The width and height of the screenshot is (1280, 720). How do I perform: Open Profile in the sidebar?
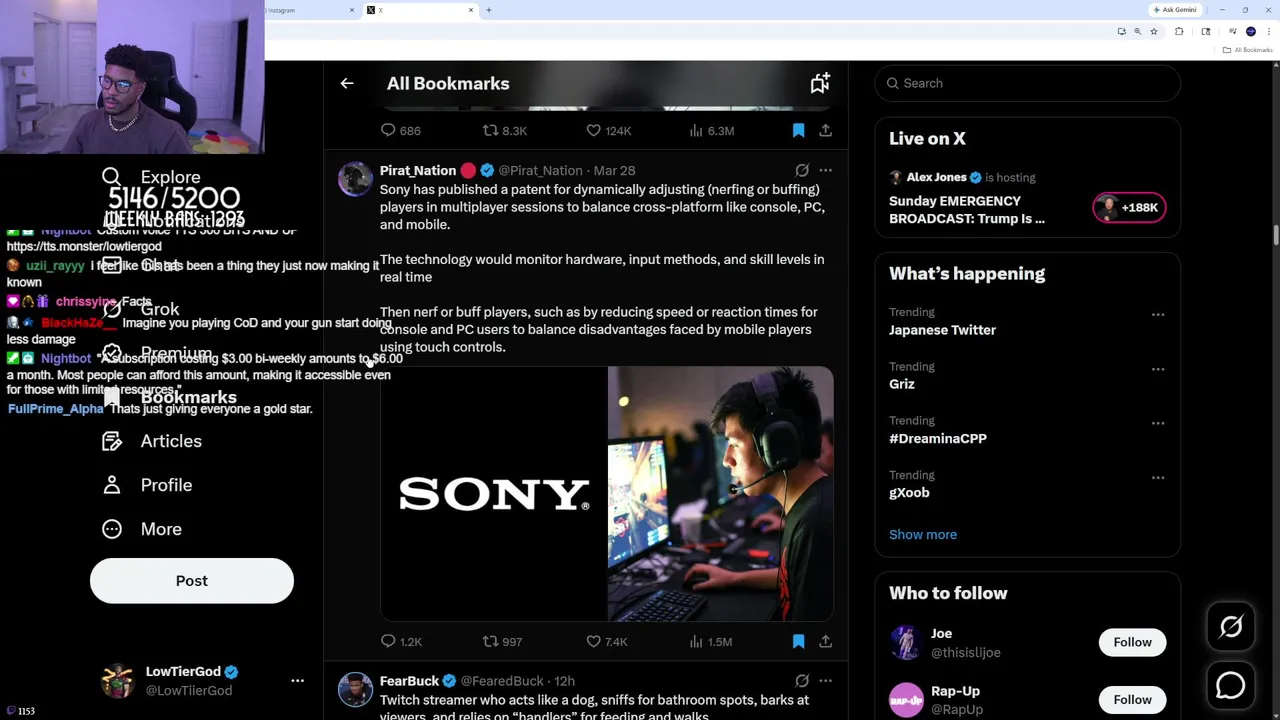[x=147, y=485]
